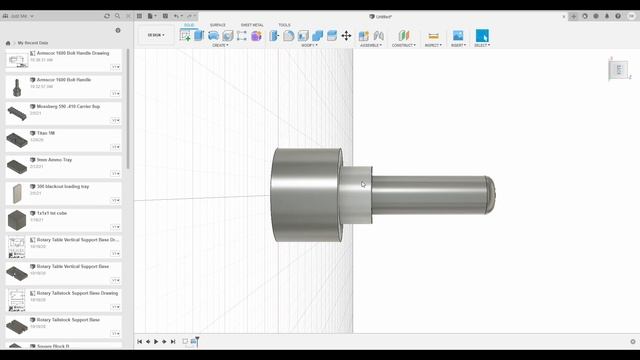Open version dropdown for 1x1x1 tst cube
Image resolution: width=640 pixels, height=360 pixels.
[x=116, y=227]
